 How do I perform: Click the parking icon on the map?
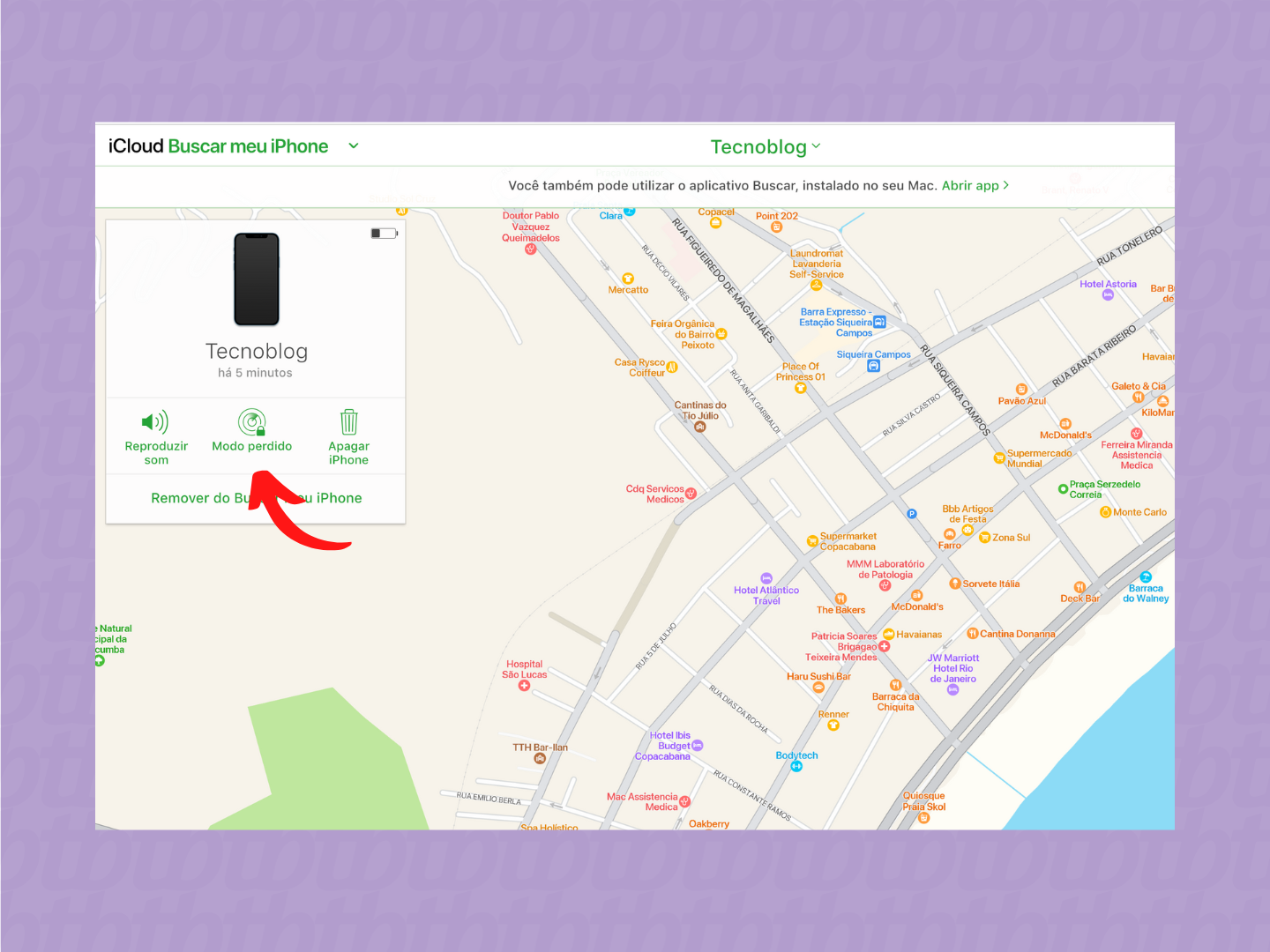[x=910, y=513]
